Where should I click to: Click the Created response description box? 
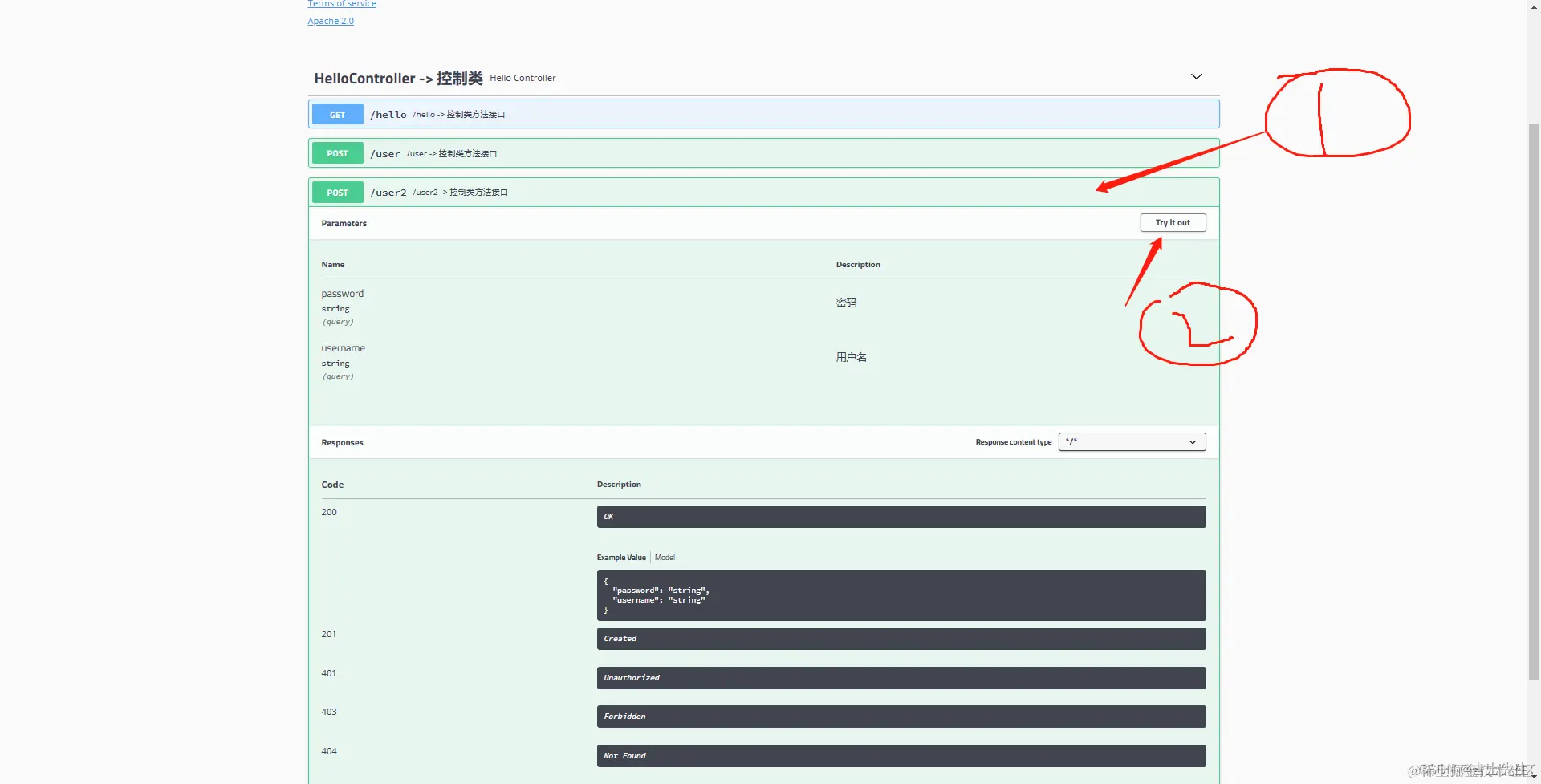(901, 639)
